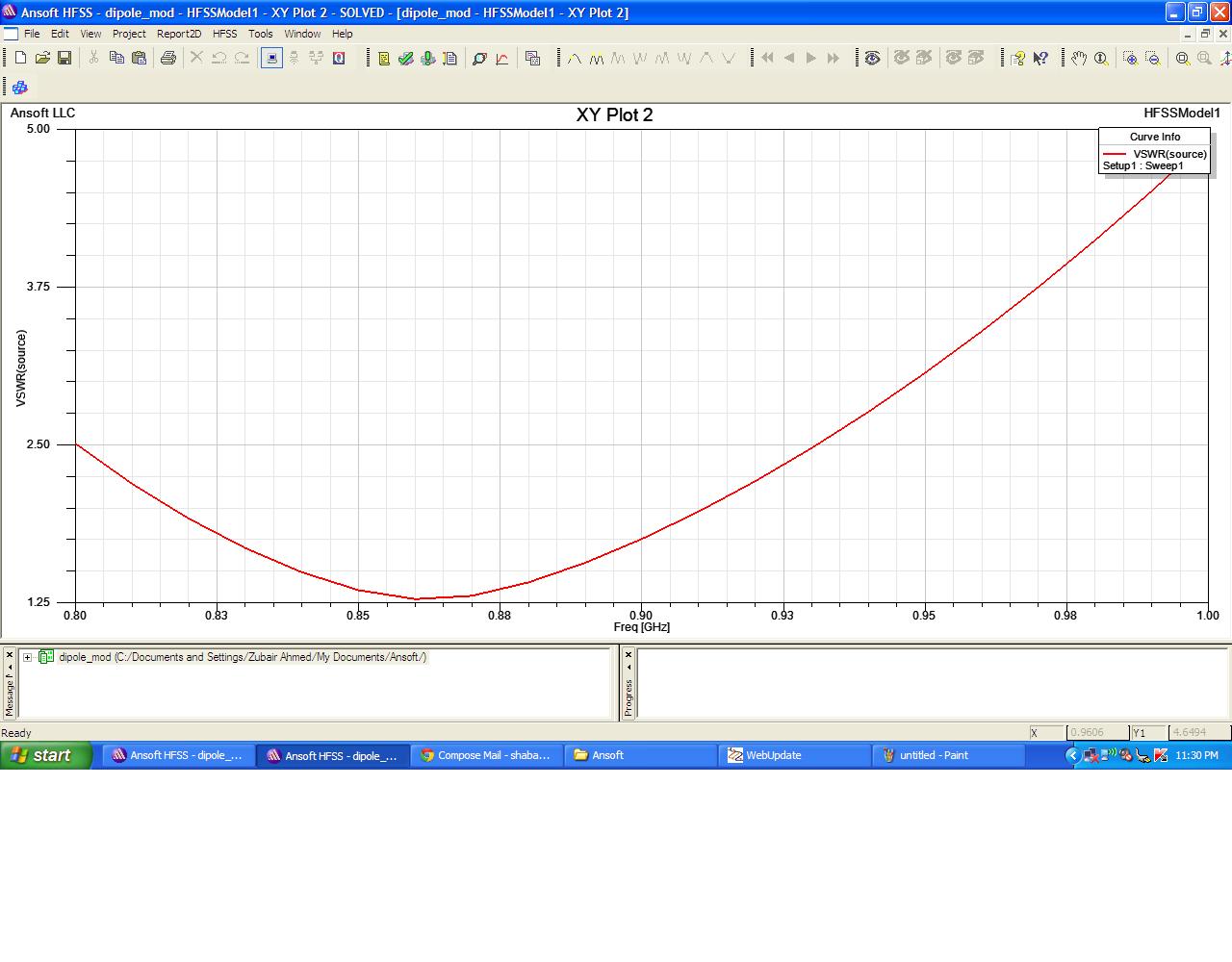Viewport: 1232px width, 962px height.
Task: Collapse the Progress panel using its arrow
Action: click(x=629, y=667)
